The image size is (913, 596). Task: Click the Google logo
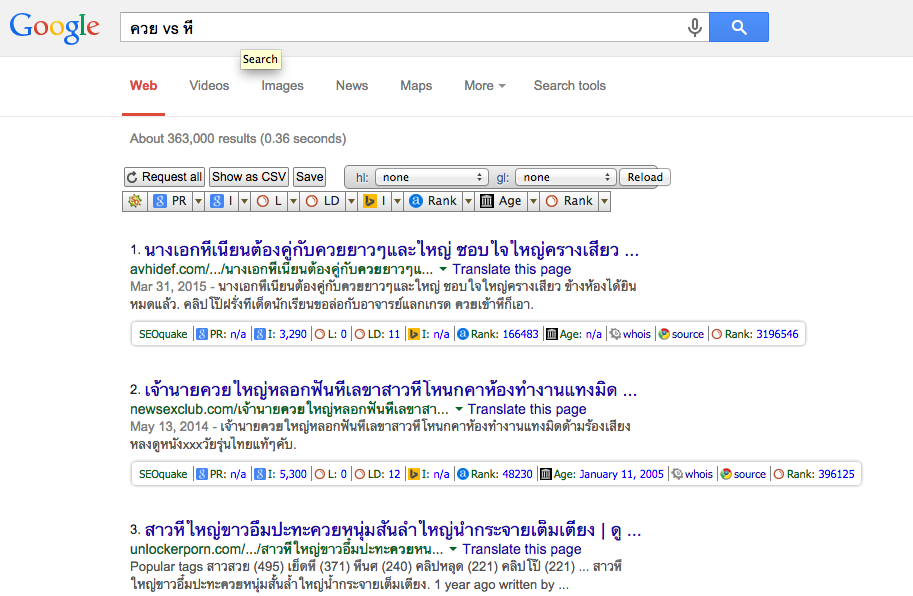54,27
